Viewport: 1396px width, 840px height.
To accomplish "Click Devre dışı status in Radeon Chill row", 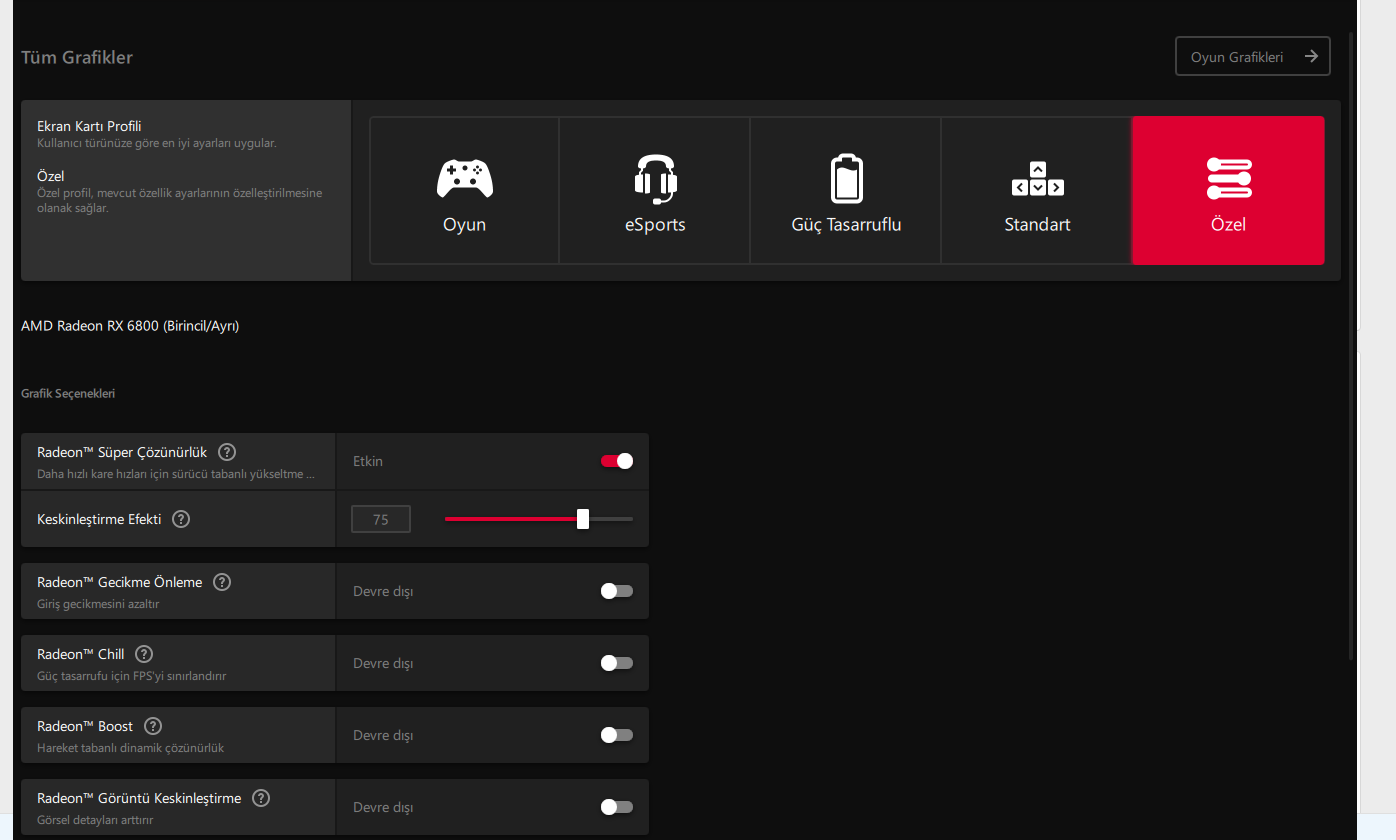I will pos(383,663).
